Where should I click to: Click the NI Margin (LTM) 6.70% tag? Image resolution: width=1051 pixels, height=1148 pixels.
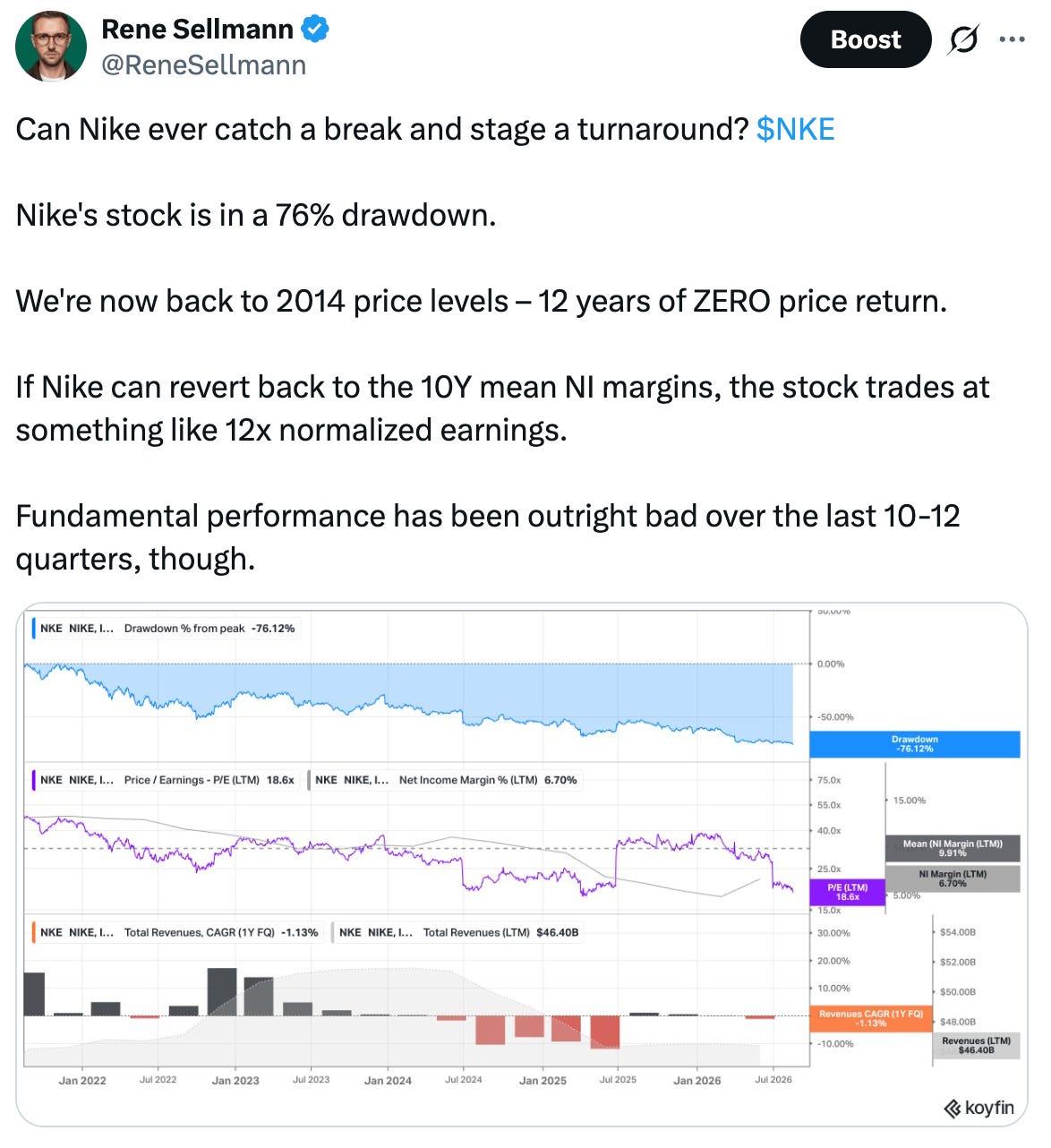[x=953, y=878]
